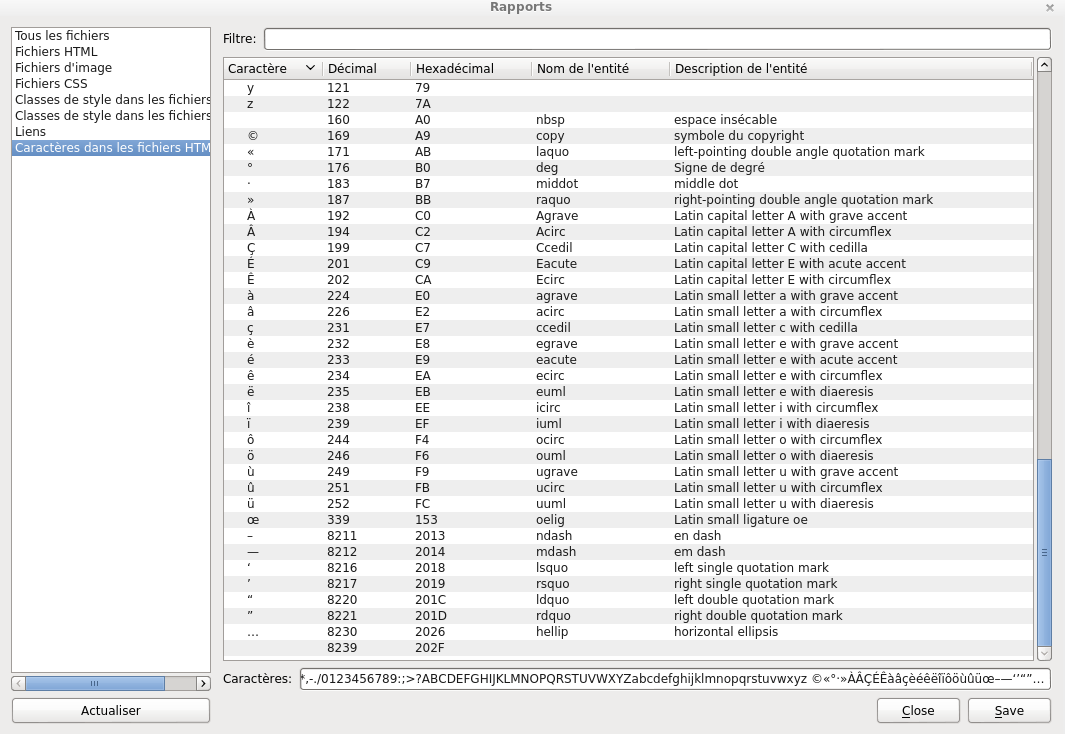The height and width of the screenshot is (734, 1065).
Task: Select Tous les fichiers in the report list
Action: click(x=62, y=36)
